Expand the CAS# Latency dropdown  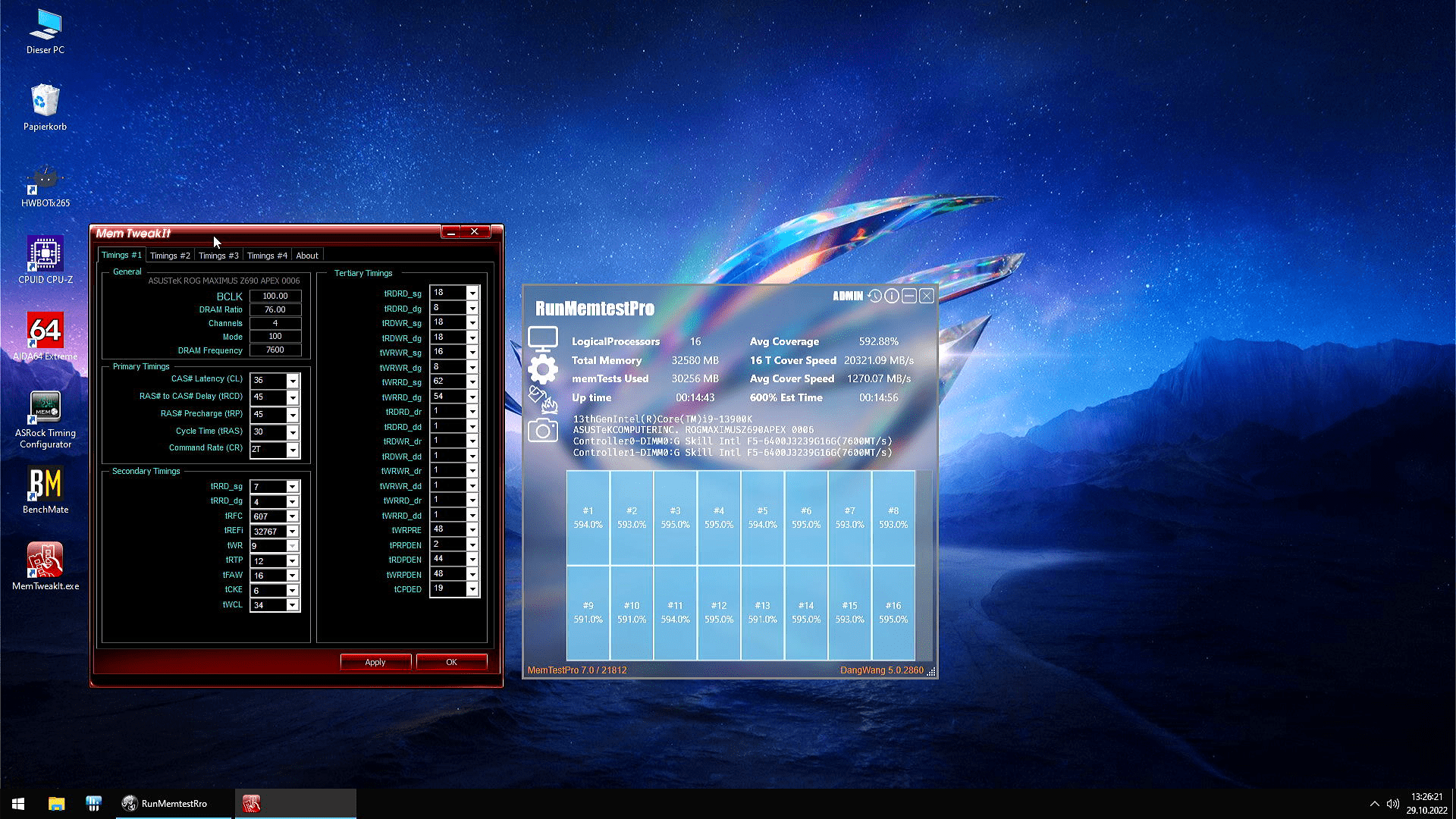293,381
